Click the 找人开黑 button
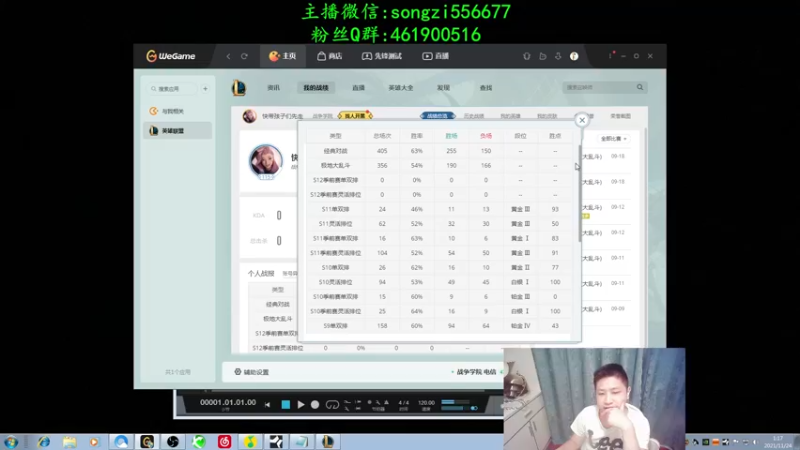The image size is (800, 450). pyautogui.click(x=355, y=116)
